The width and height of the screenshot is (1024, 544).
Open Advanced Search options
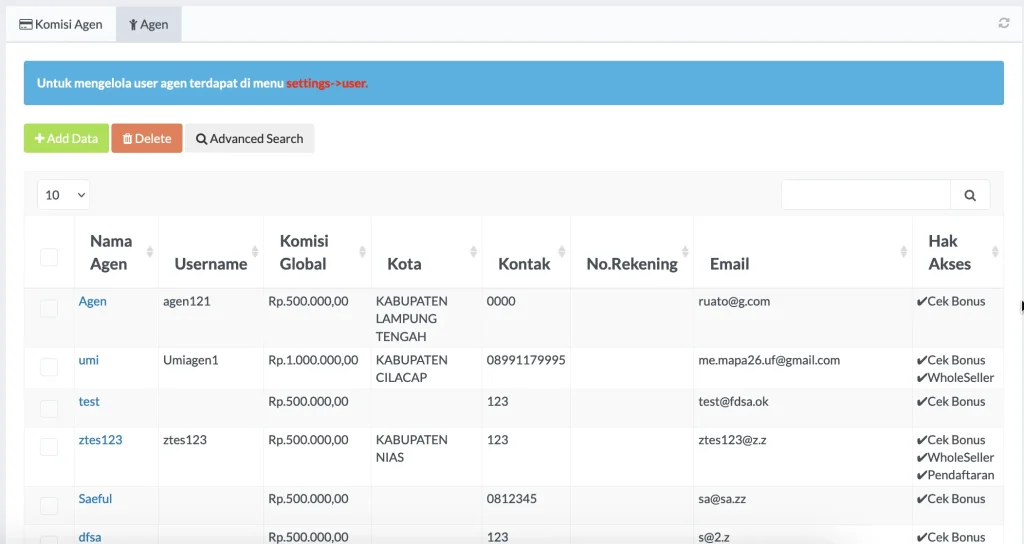tap(249, 139)
